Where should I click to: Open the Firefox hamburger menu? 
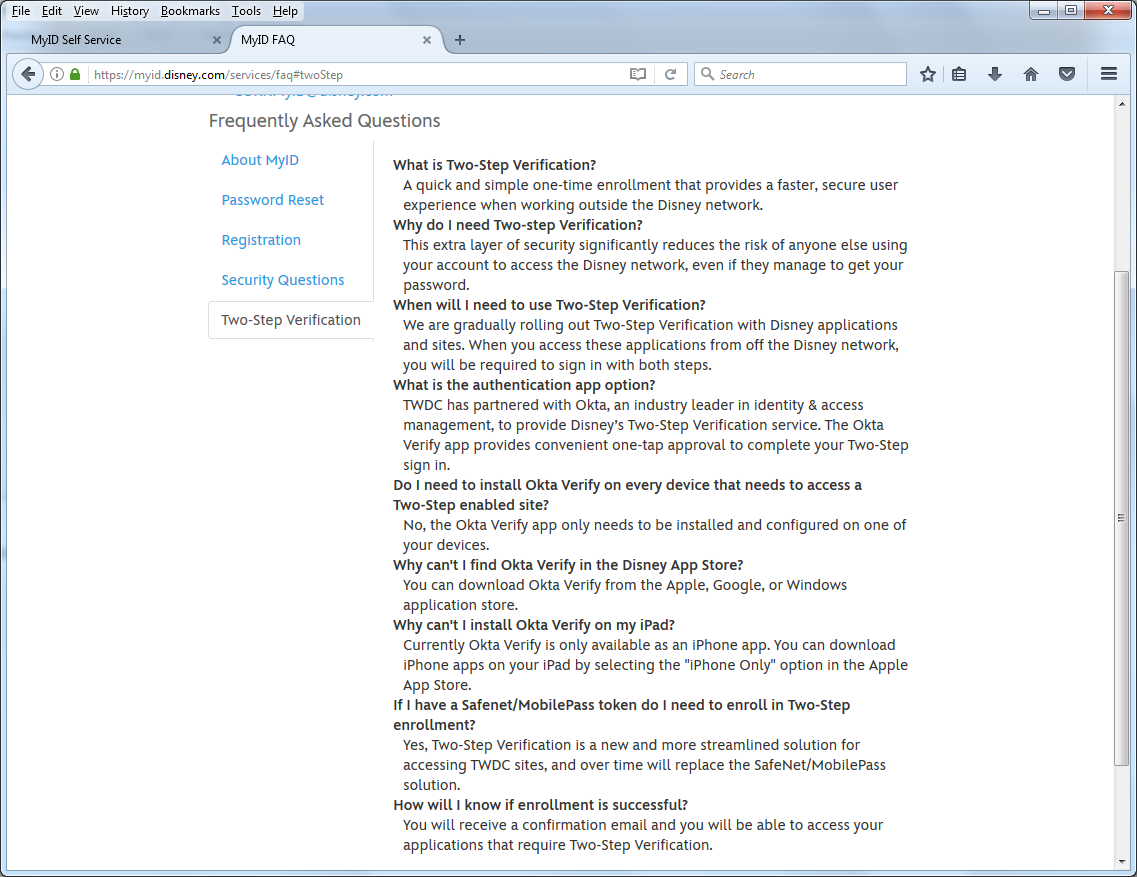pos(1109,74)
